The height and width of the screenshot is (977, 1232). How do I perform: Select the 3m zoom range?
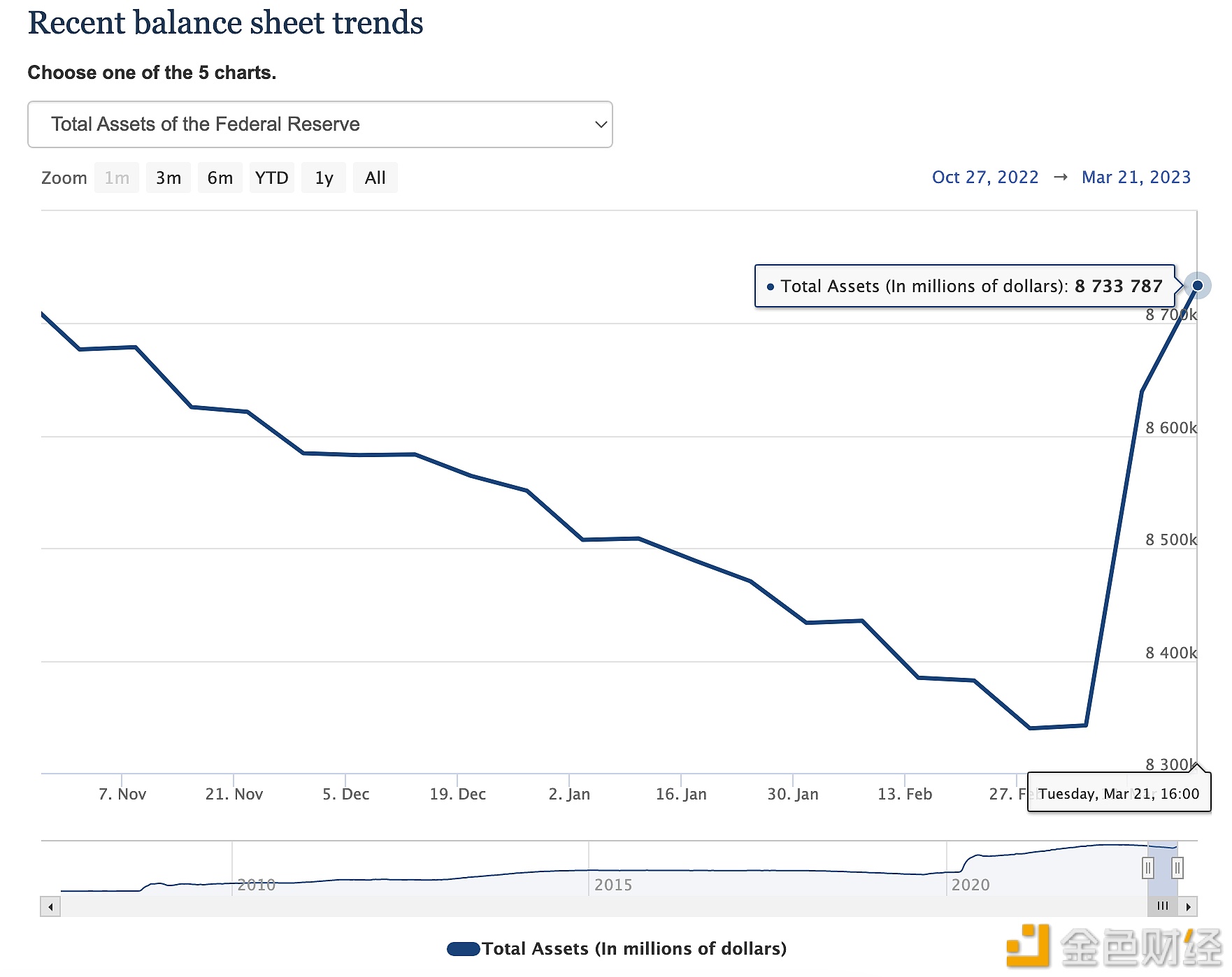coord(169,178)
